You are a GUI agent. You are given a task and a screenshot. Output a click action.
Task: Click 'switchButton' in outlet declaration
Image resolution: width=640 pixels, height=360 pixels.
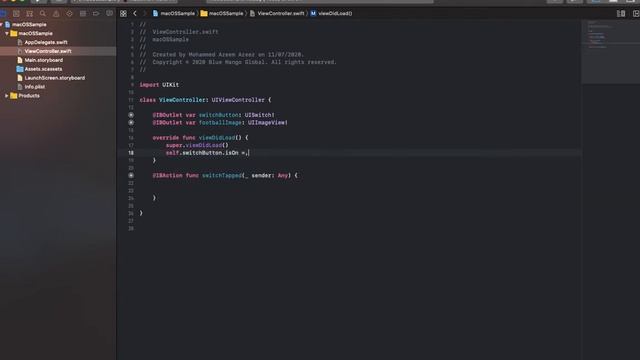pos(218,115)
